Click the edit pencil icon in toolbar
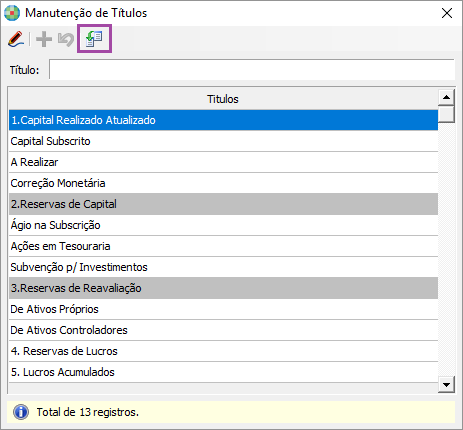Image resolution: width=463 pixels, height=430 pixels. coord(16,39)
